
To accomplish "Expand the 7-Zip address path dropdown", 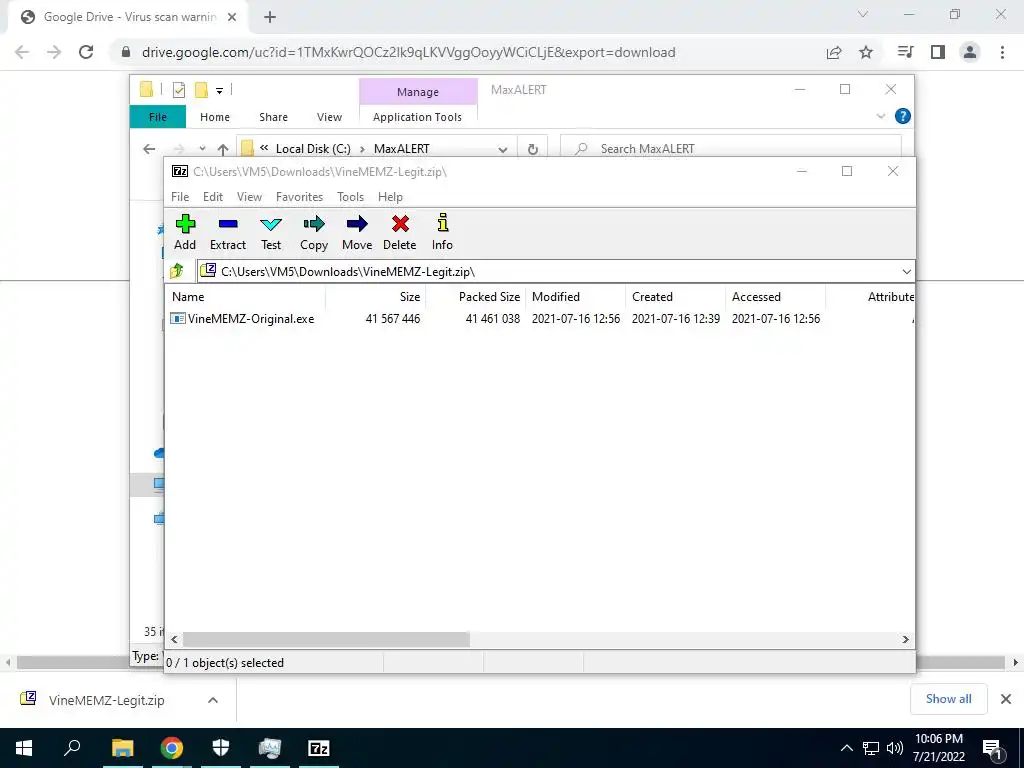I will click(906, 271).
